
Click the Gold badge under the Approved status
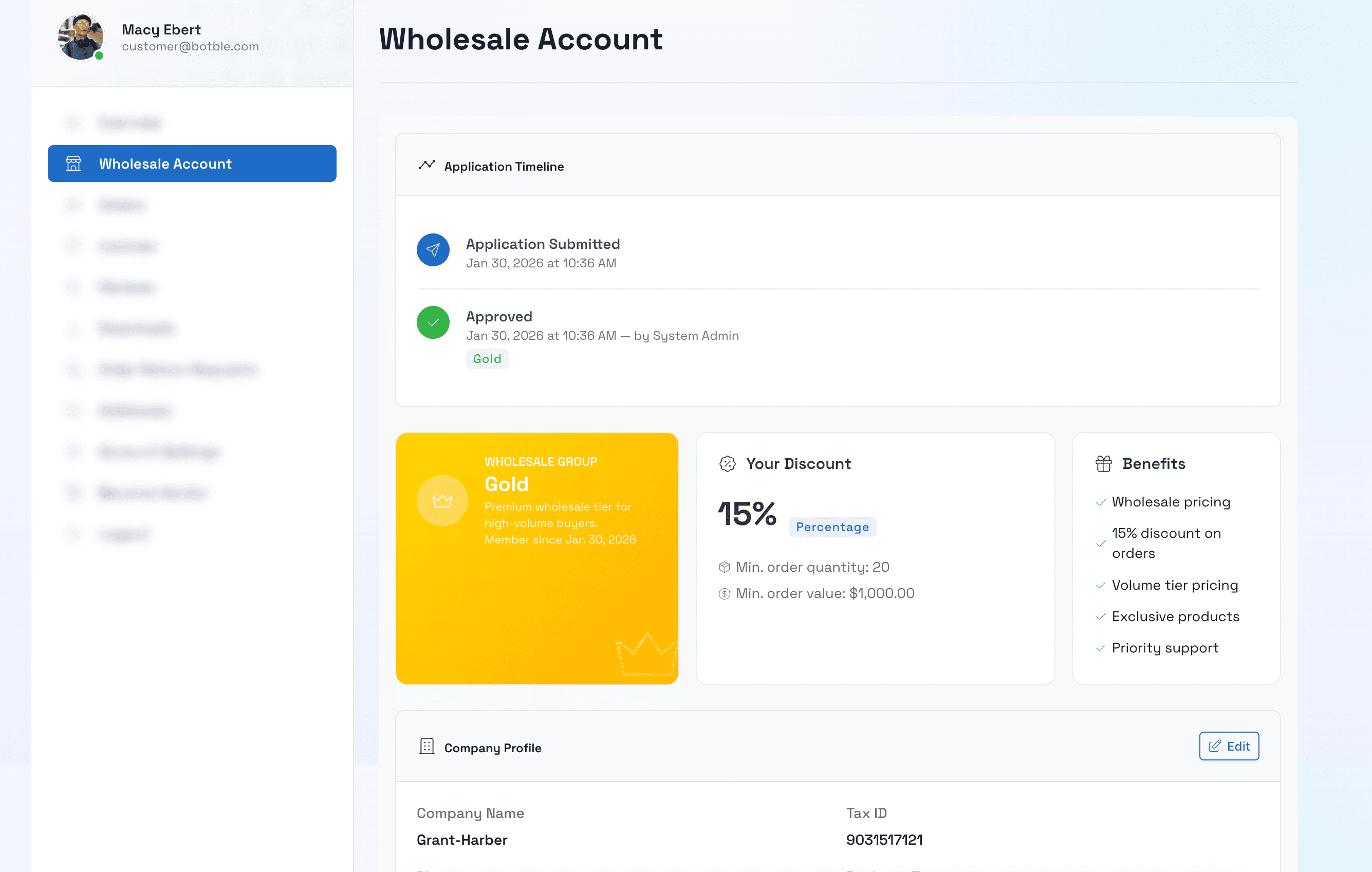click(x=487, y=358)
